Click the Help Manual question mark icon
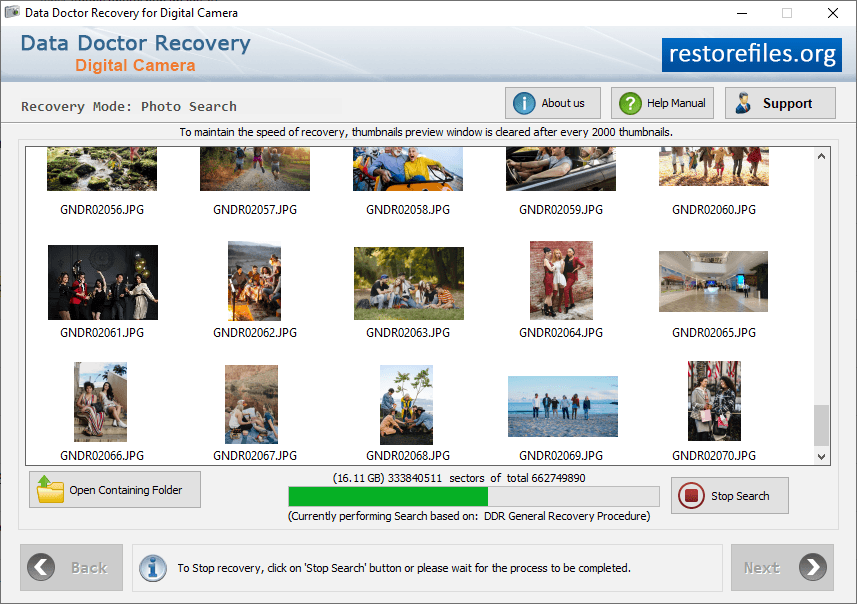Screen dimensions: 857x604 click(x=630, y=103)
